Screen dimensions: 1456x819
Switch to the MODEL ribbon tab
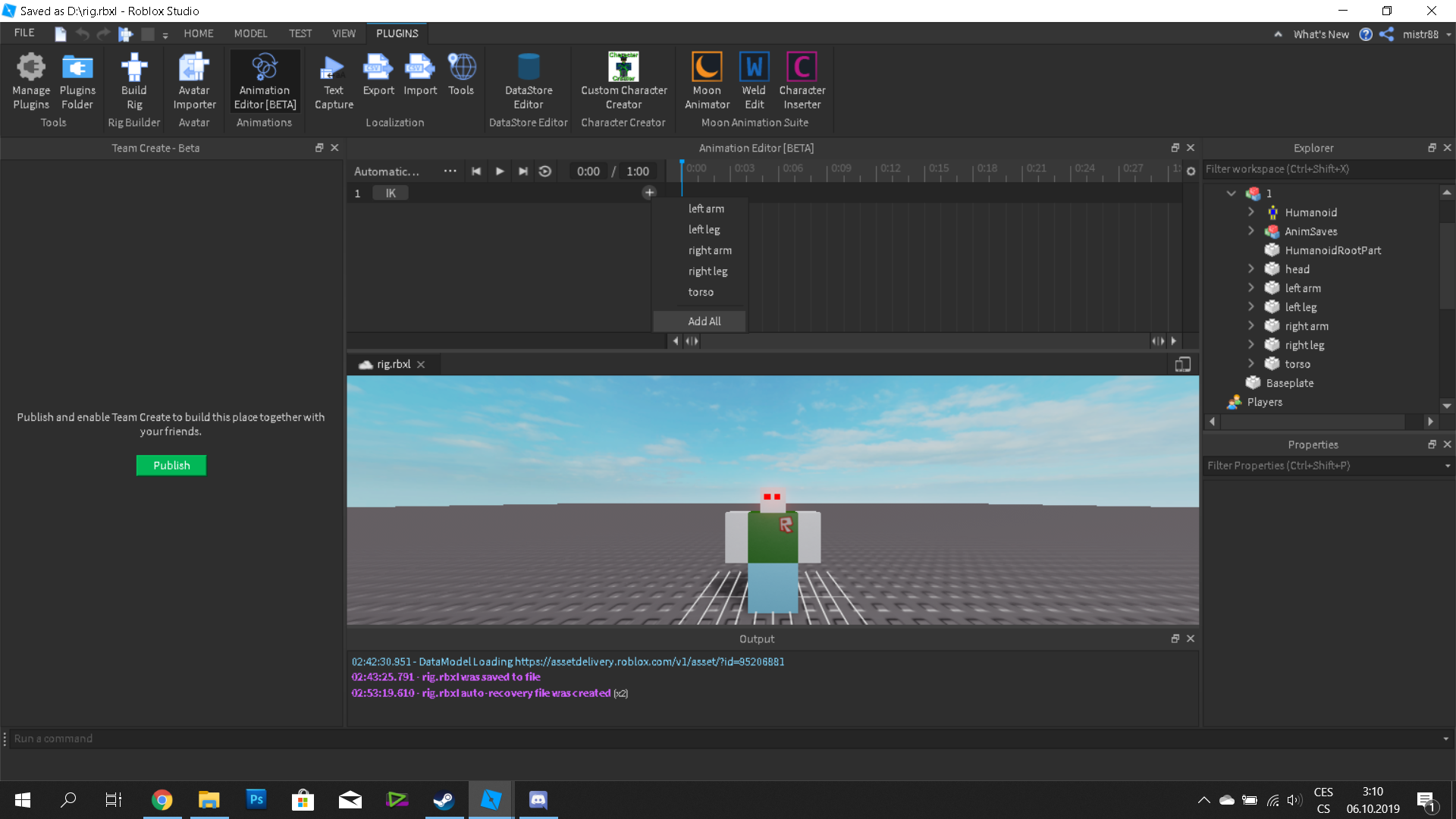[x=250, y=33]
